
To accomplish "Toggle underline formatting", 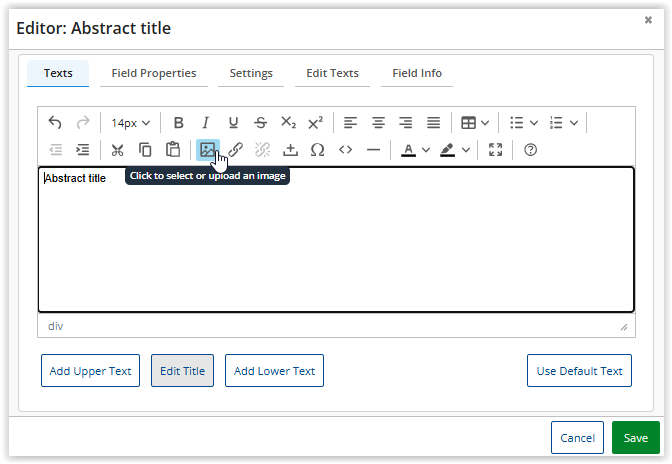I will (233, 123).
